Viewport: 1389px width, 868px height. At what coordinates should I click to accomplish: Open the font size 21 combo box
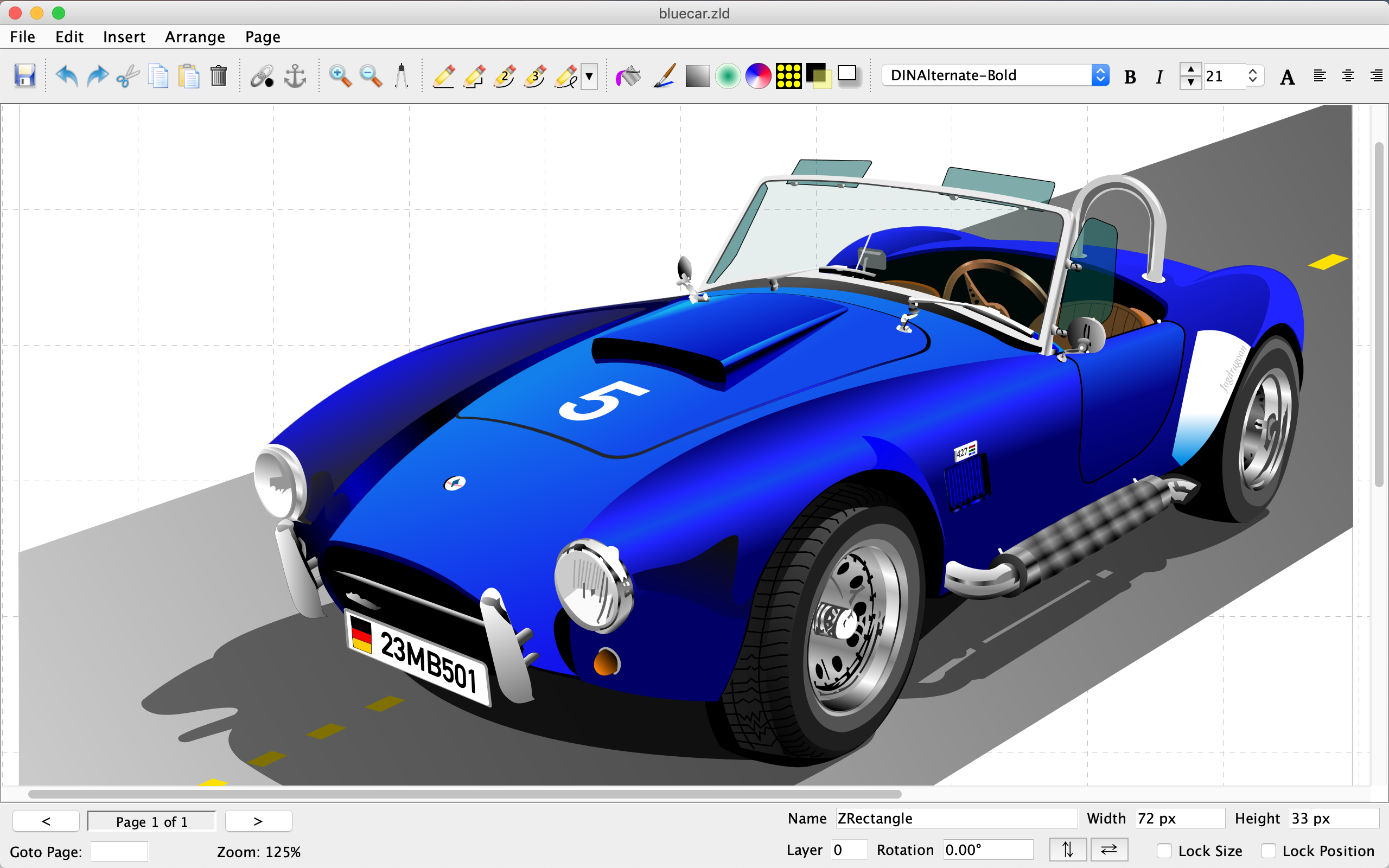point(1252,76)
